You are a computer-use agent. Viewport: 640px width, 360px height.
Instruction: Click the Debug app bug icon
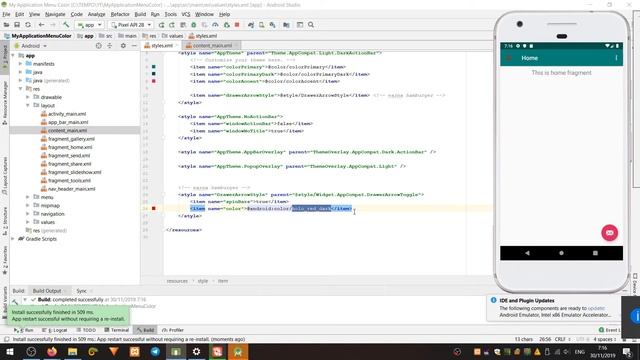194,25
